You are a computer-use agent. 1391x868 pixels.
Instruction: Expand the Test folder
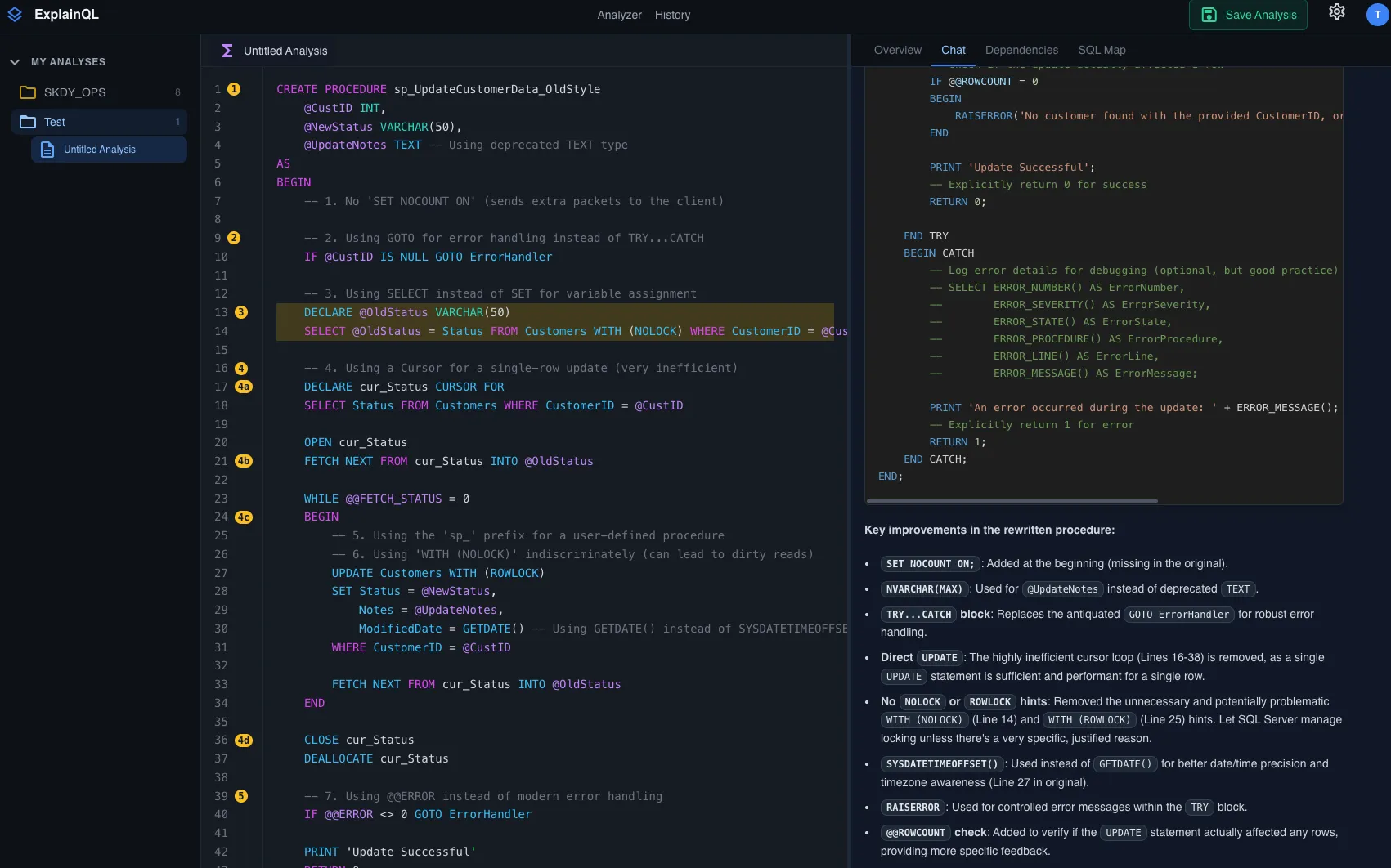(54, 121)
